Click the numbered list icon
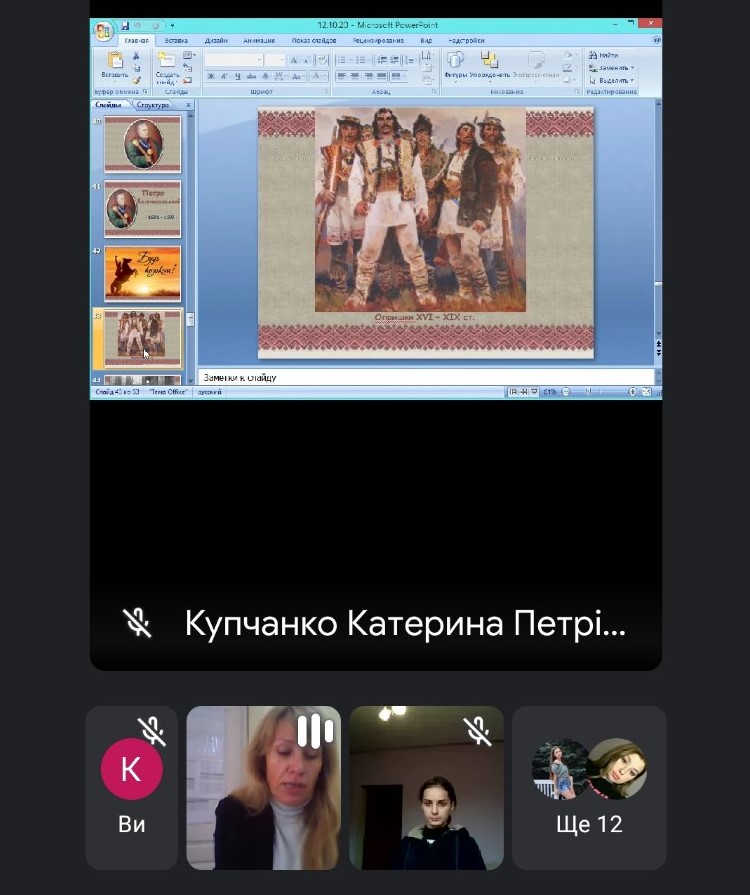This screenshot has height=895, width=750. (360, 60)
